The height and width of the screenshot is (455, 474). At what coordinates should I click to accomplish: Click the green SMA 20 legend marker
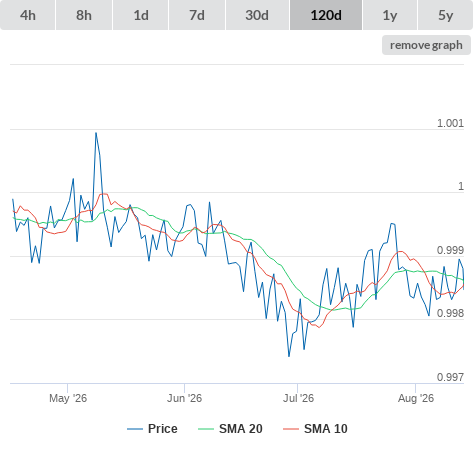click(206, 429)
